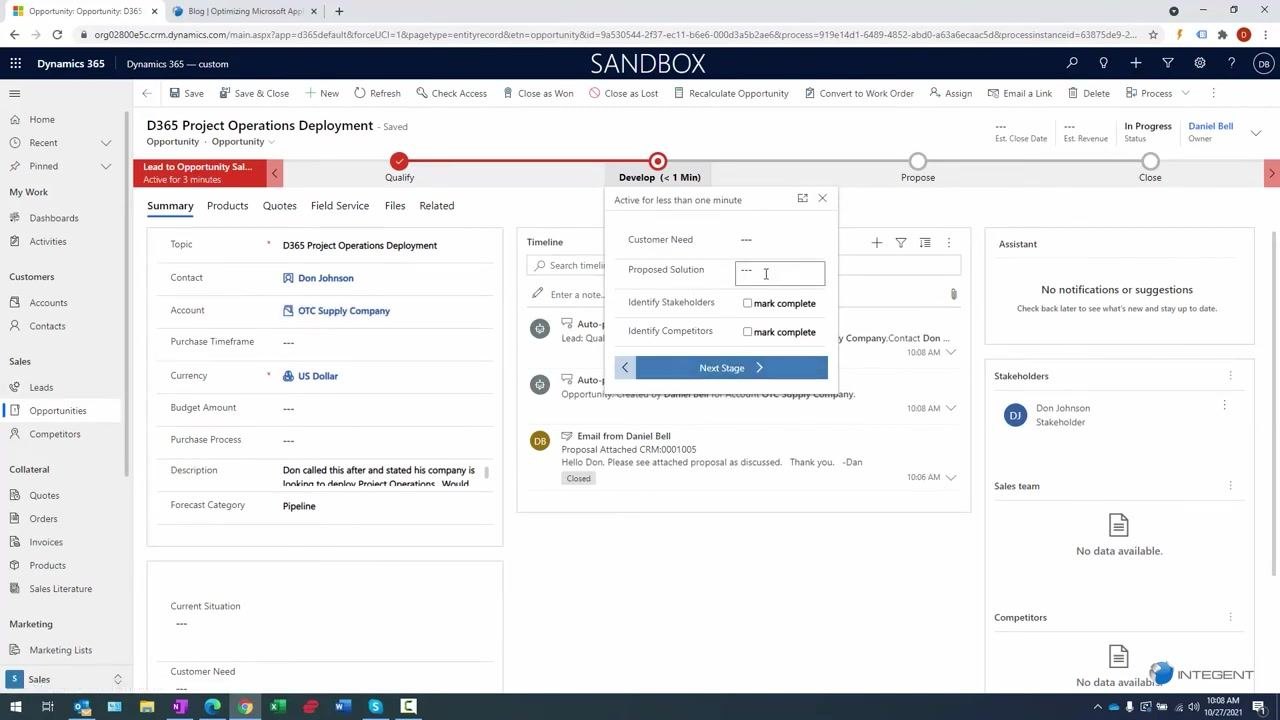This screenshot has width=1280, height=720.
Task: Select the Propose stage on process bar
Action: (x=918, y=161)
